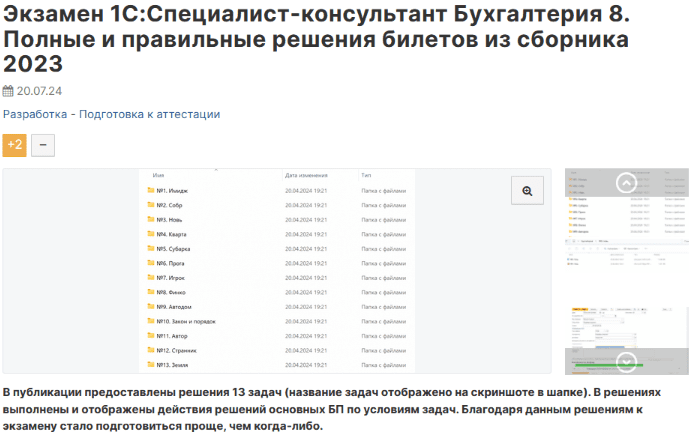Click the №13. Земля row text
The image size is (692, 436).
coord(173,365)
